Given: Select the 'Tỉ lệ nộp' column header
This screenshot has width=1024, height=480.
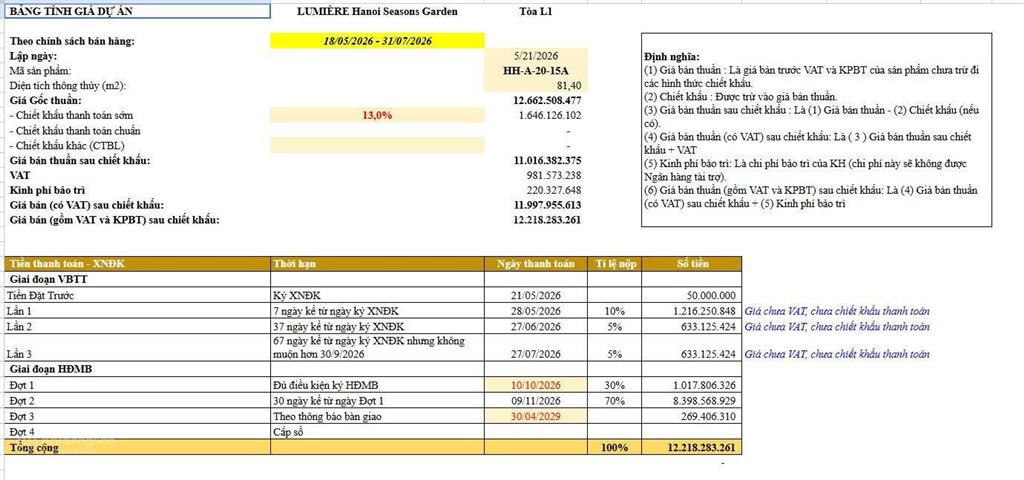Looking at the screenshot, I should [x=615, y=264].
